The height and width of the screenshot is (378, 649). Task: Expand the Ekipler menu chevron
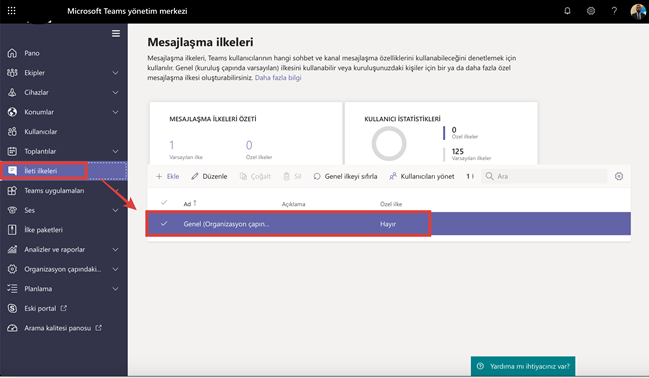click(x=115, y=73)
